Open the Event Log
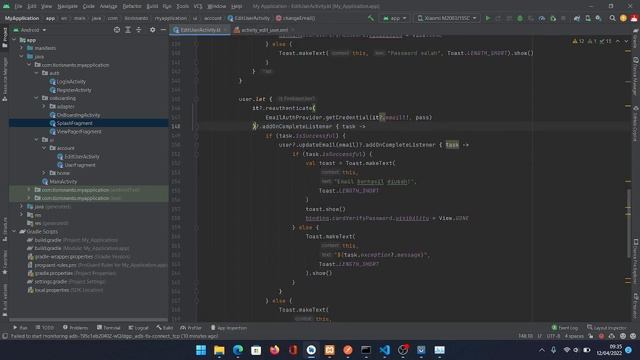 click(x=565, y=328)
